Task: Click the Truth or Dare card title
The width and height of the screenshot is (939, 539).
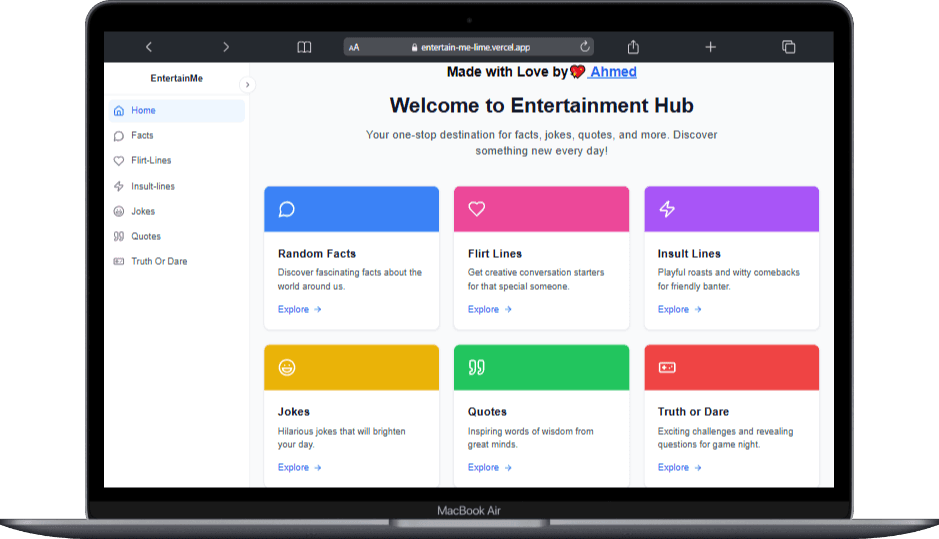Action: coord(693,412)
